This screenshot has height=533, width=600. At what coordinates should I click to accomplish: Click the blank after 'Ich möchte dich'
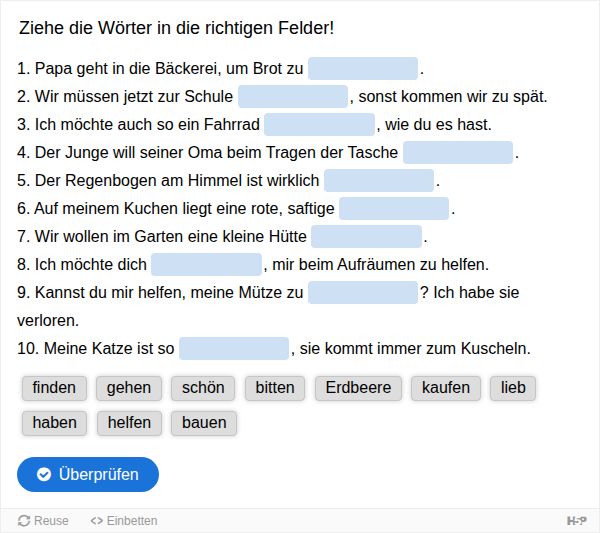(x=206, y=265)
